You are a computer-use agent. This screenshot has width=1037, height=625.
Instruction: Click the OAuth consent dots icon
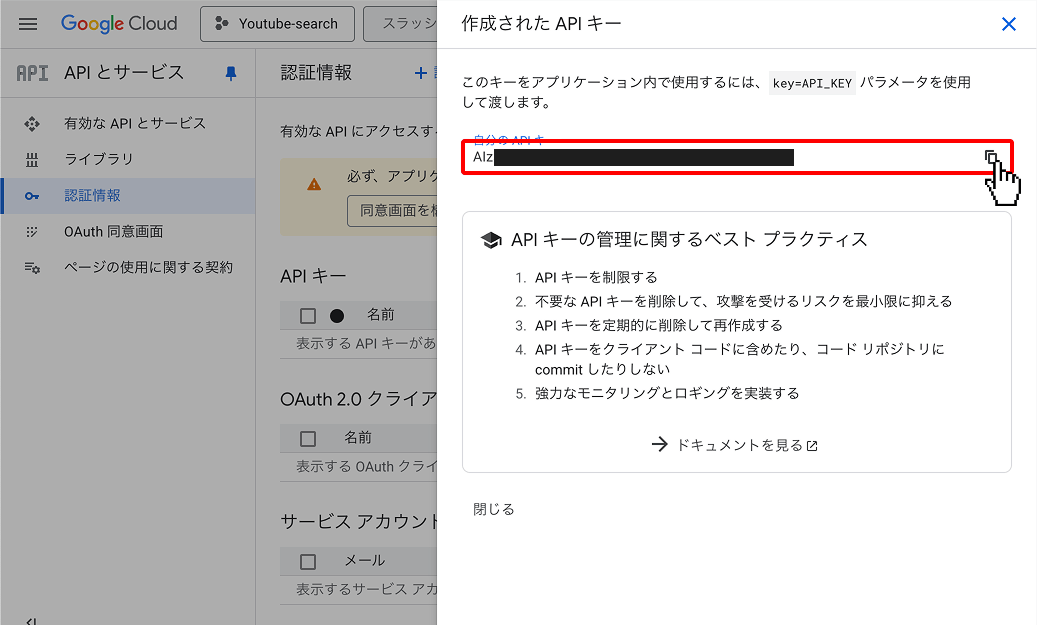click(x=32, y=231)
